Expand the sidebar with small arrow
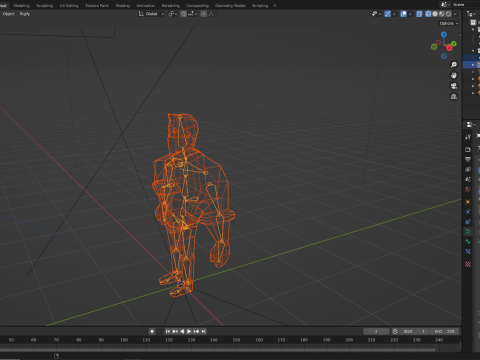480x360 pixels. [x=460, y=35]
